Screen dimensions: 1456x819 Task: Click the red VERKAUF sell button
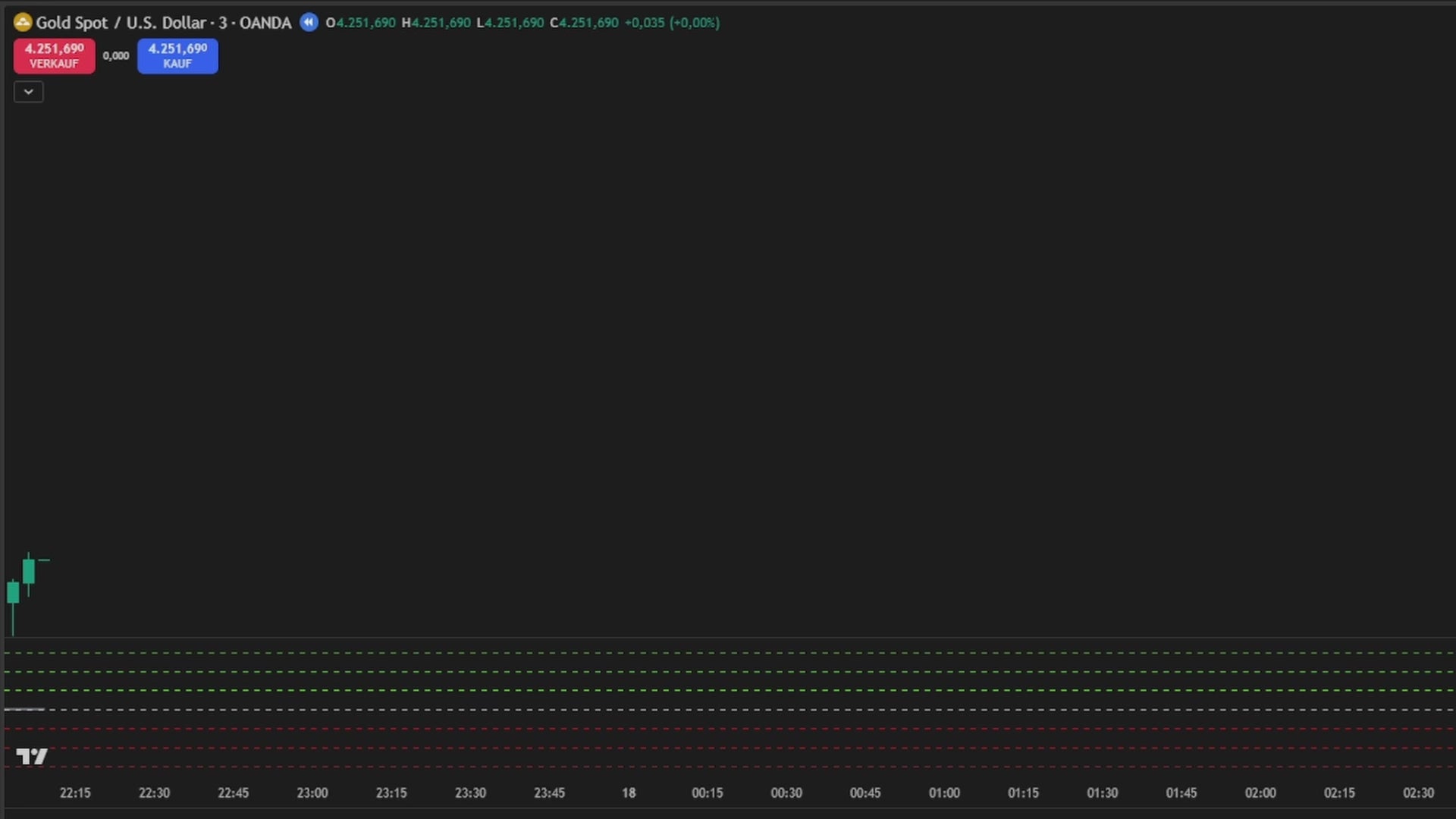click(55, 55)
